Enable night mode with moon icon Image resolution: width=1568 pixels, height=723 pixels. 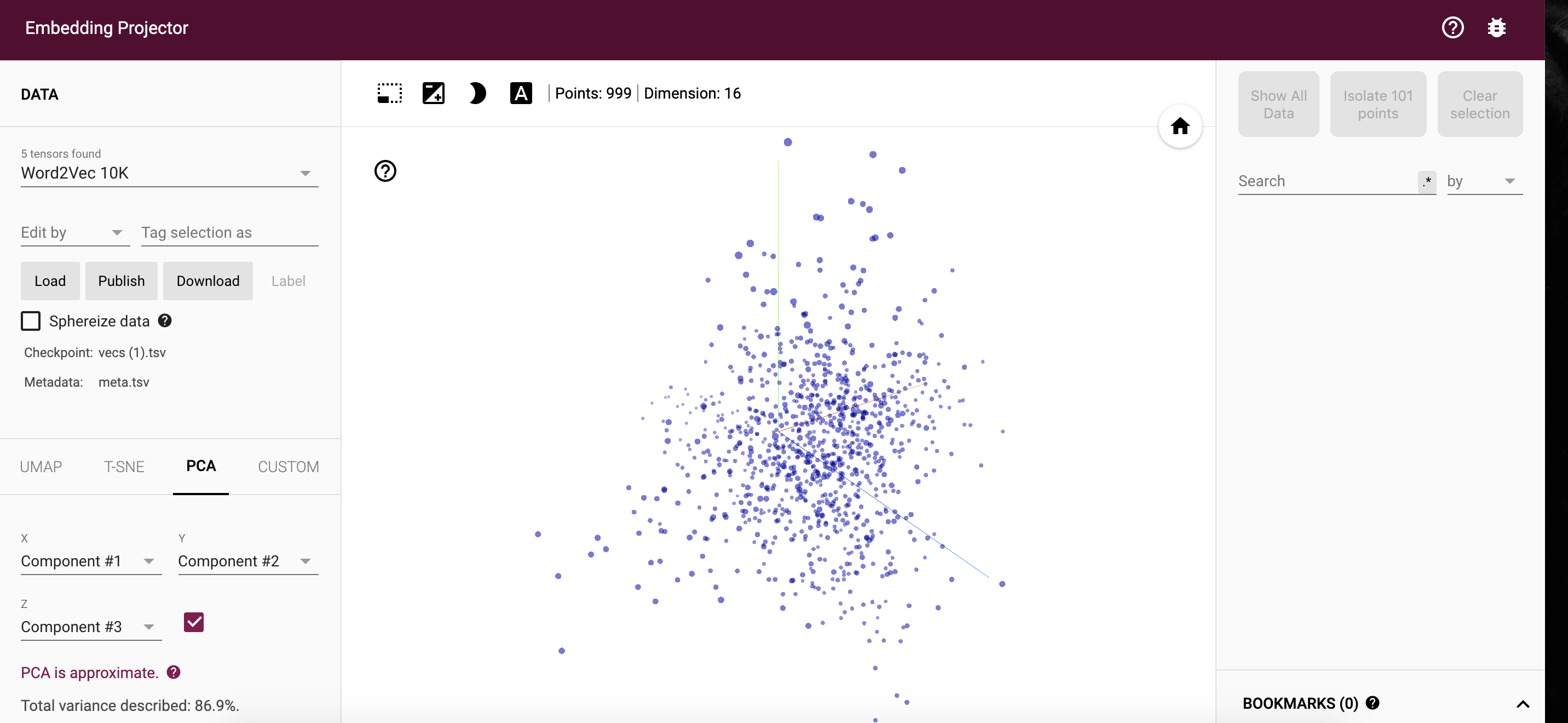click(x=477, y=93)
